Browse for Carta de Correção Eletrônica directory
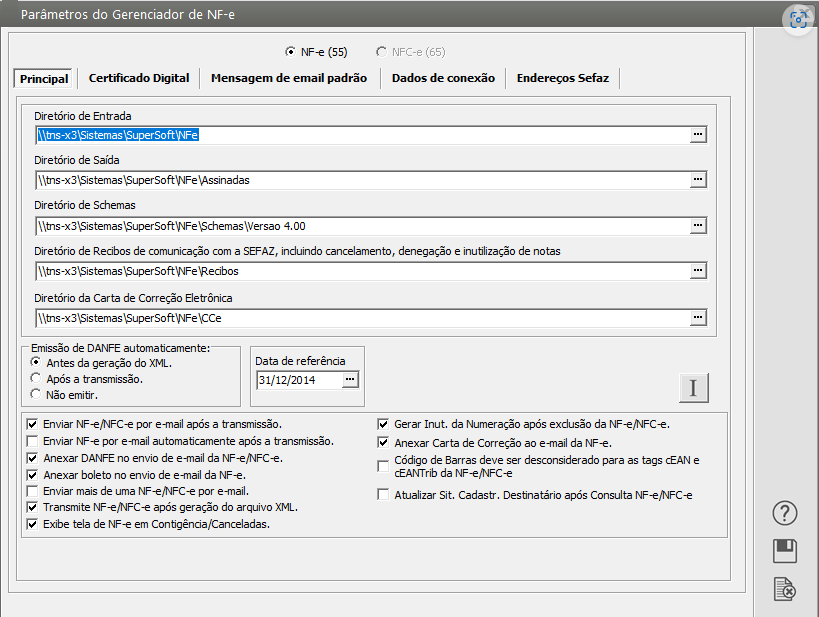 tap(698, 318)
